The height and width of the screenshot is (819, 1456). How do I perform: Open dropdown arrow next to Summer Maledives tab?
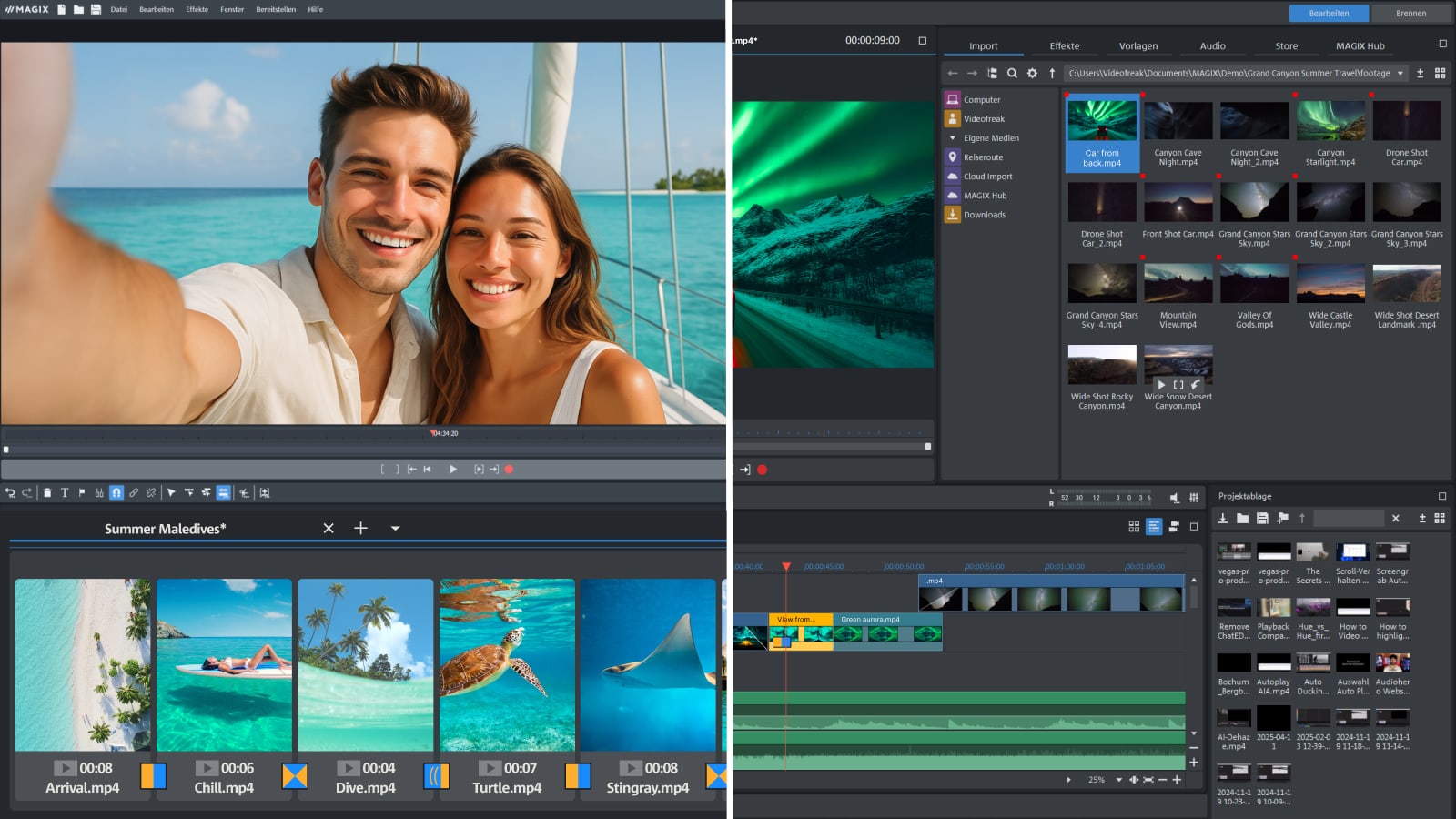tap(395, 529)
